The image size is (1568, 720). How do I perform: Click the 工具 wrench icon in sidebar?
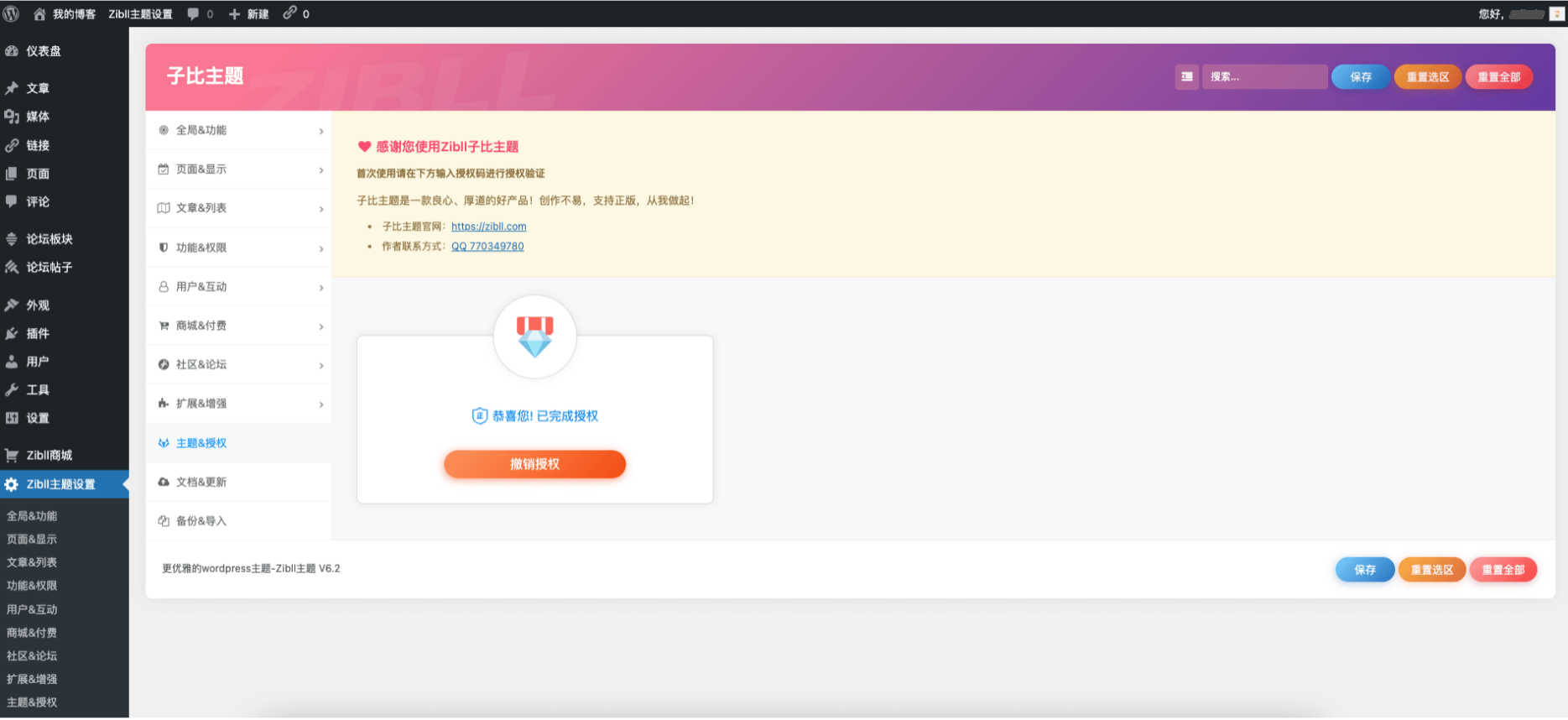point(12,390)
